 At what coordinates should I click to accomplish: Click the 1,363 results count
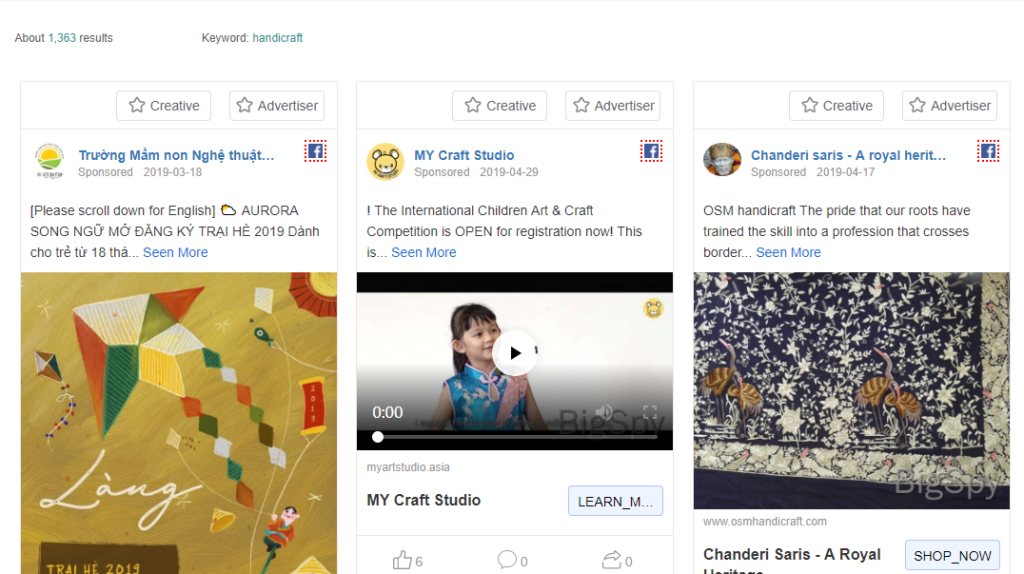62,38
